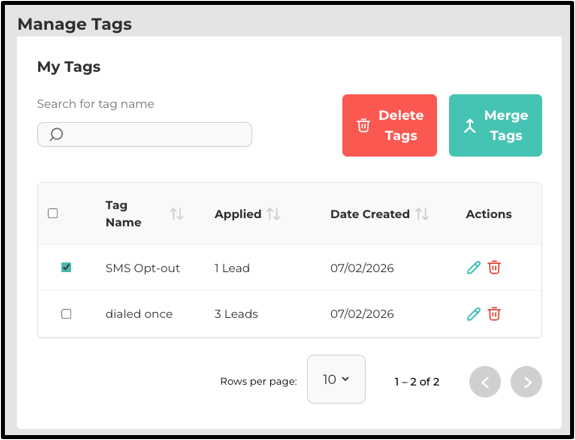Select the dialed once tag name
The height and width of the screenshot is (440, 575).
pos(139,314)
